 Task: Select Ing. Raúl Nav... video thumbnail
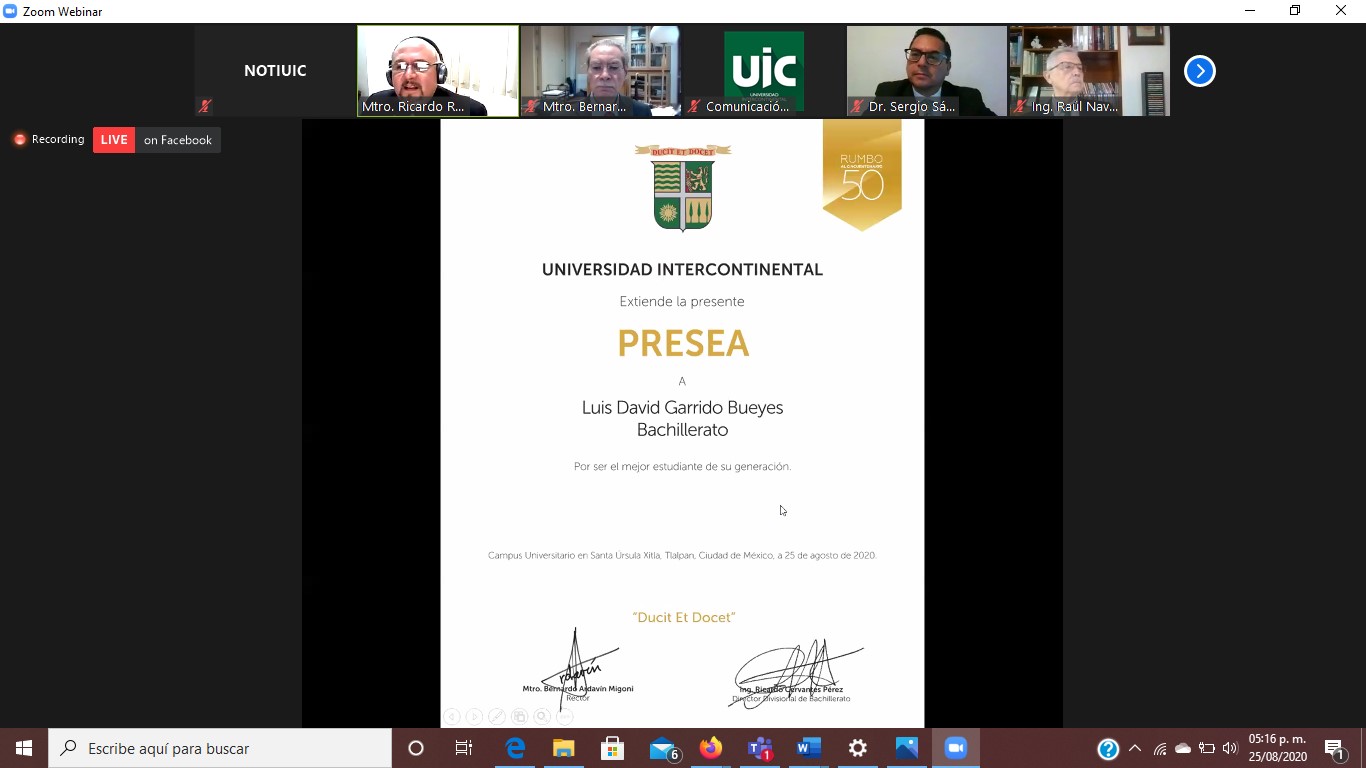click(1089, 71)
